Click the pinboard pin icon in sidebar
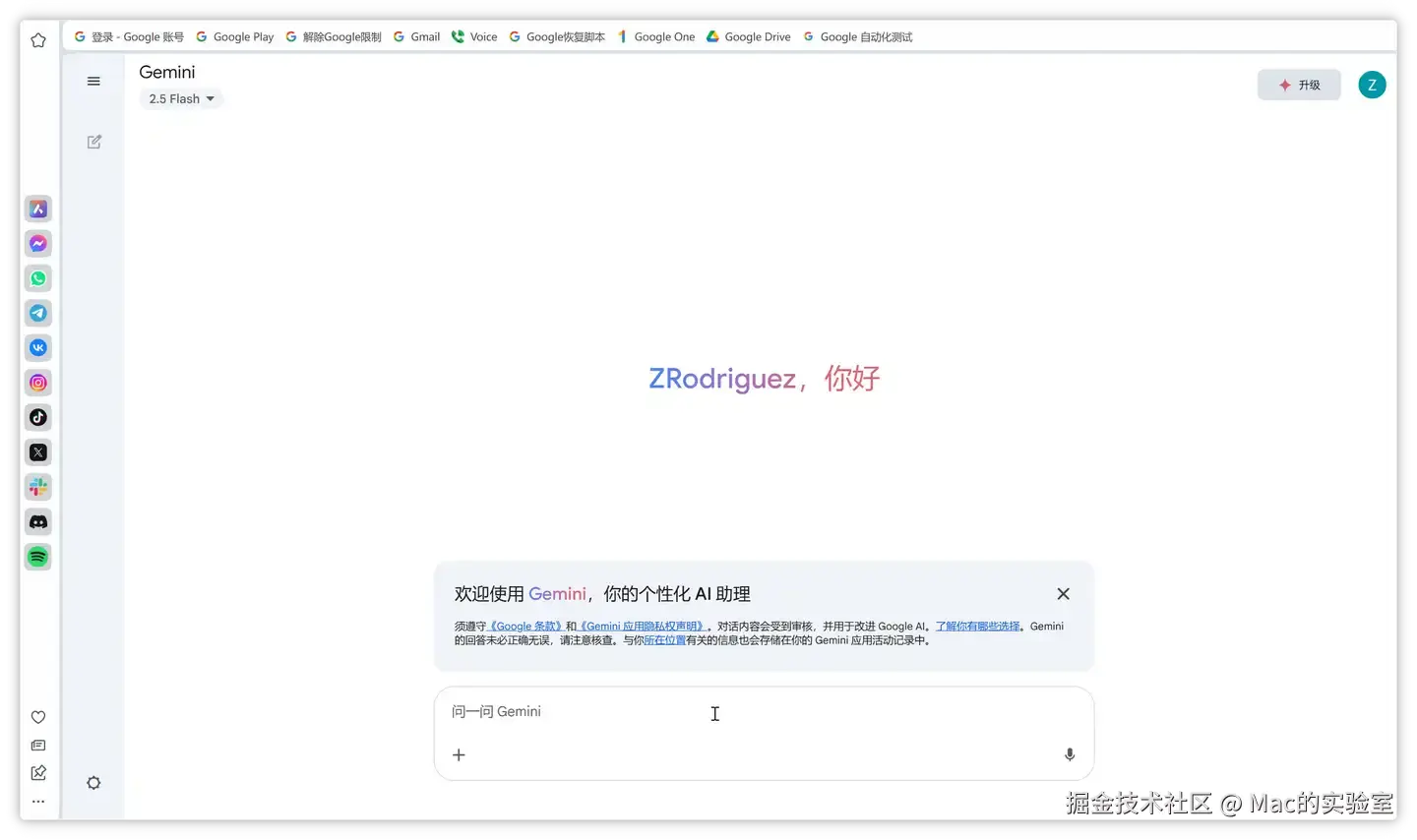Viewport: 1417px width, 840px height. (x=38, y=773)
